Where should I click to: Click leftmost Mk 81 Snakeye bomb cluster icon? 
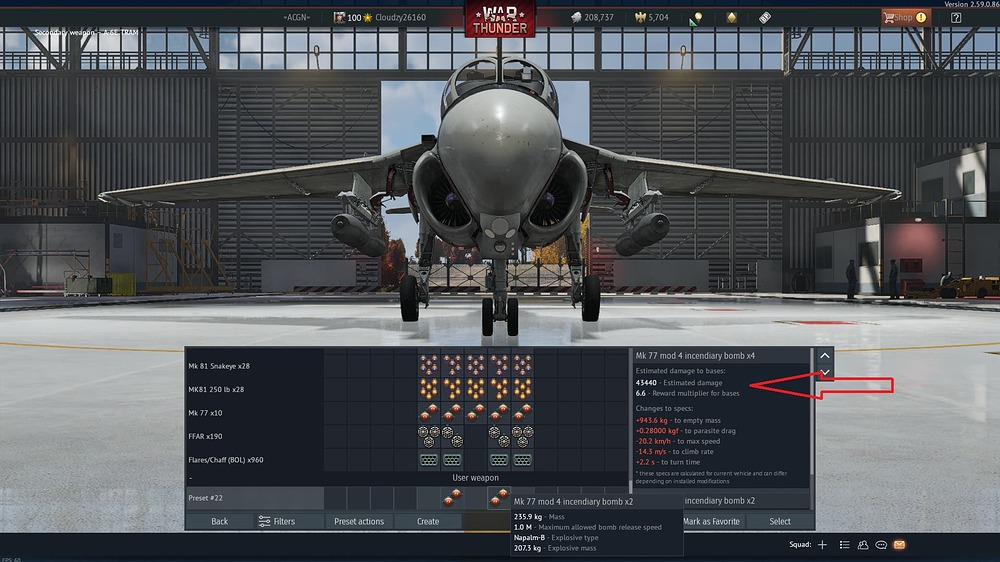[x=429, y=366]
